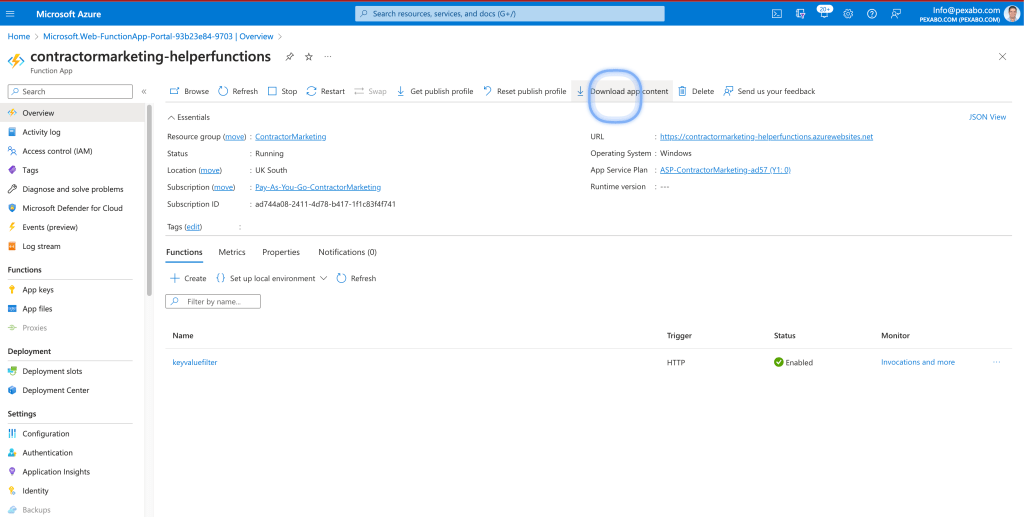Open the ContractorMarketing resource group link
This screenshot has width=1024, height=517.
(x=291, y=136)
